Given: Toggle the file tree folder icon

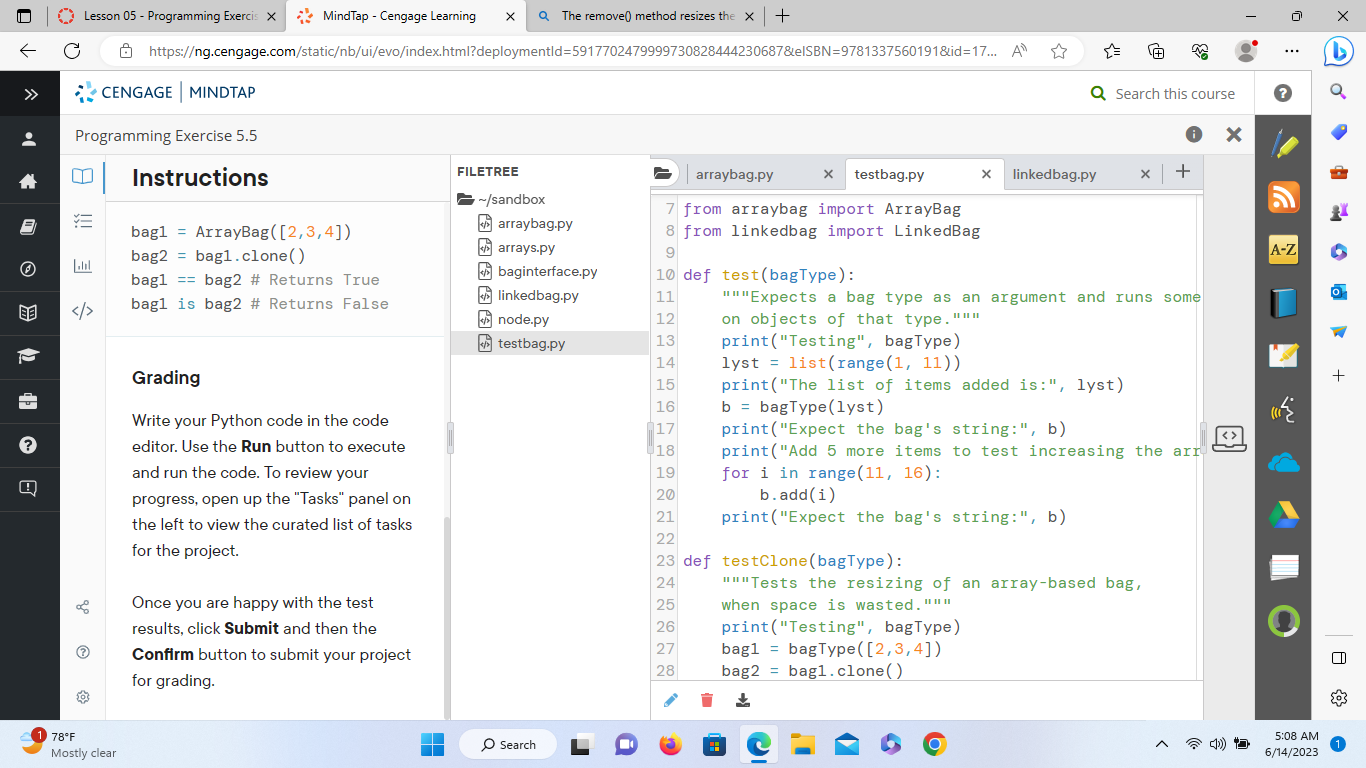Looking at the screenshot, I should [x=663, y=173].
